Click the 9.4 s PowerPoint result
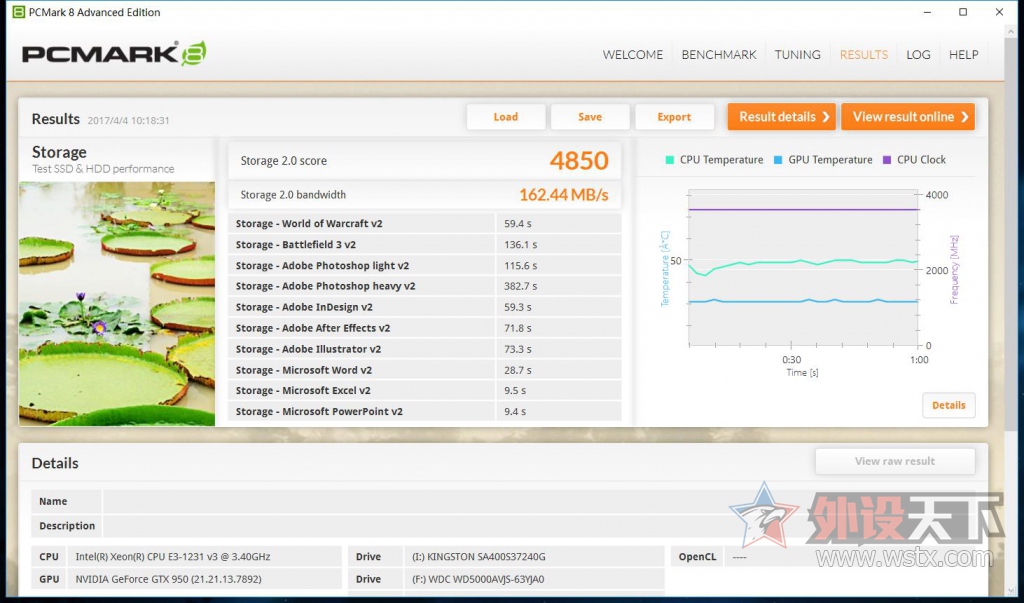 (x=515, y=412)
